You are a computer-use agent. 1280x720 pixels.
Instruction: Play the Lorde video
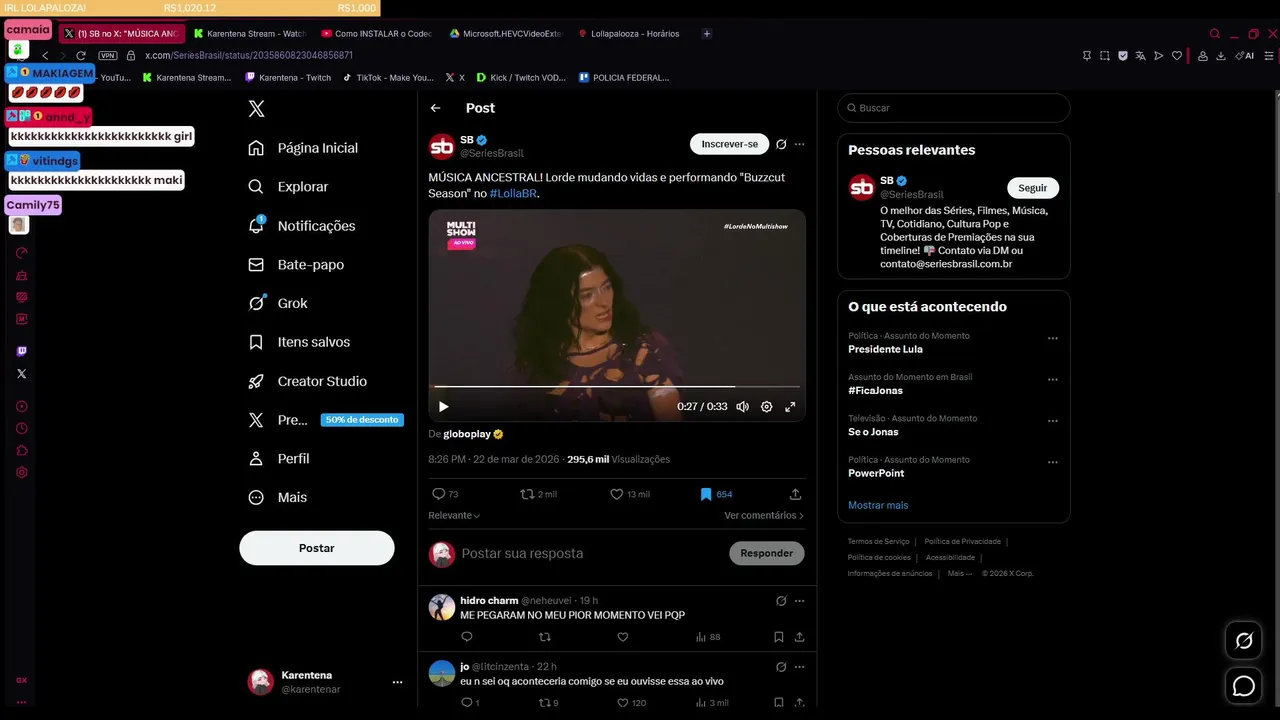pyautogui.click(x=444, y=407)
